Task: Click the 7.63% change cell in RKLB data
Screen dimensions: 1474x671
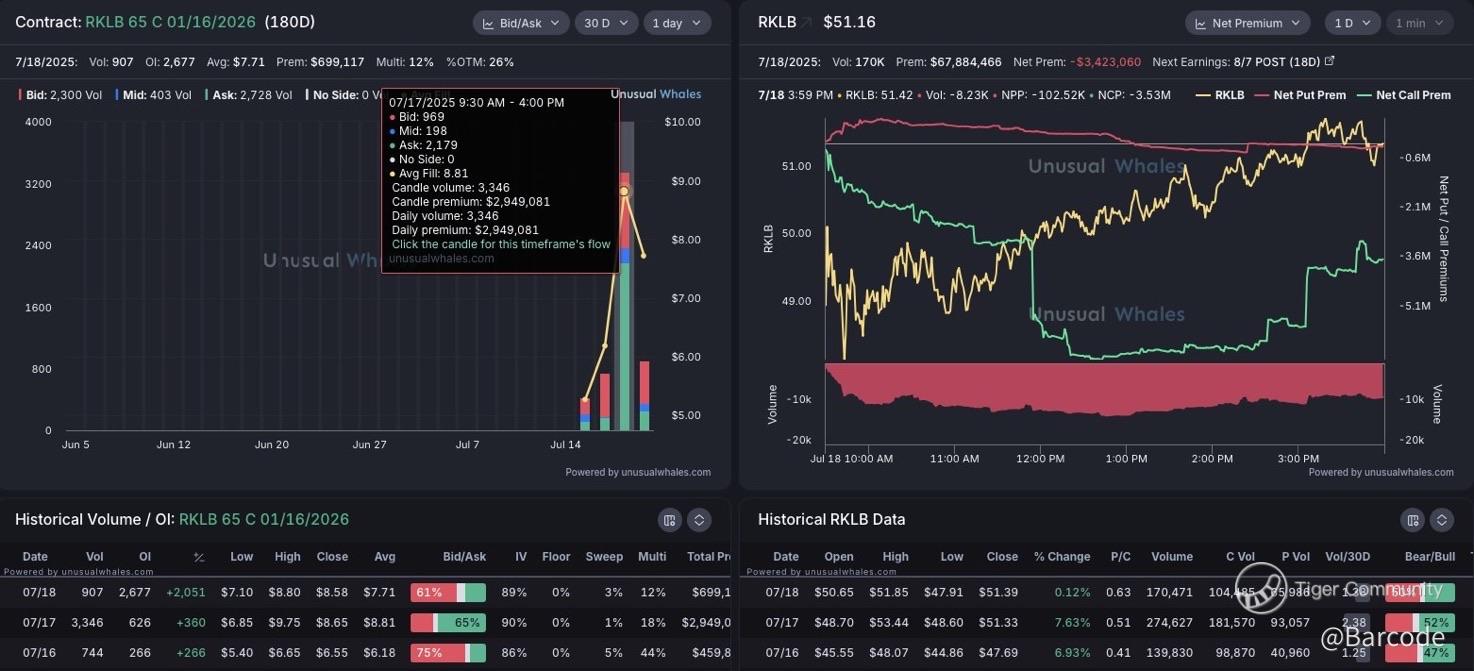Action: coord(1072,623)
